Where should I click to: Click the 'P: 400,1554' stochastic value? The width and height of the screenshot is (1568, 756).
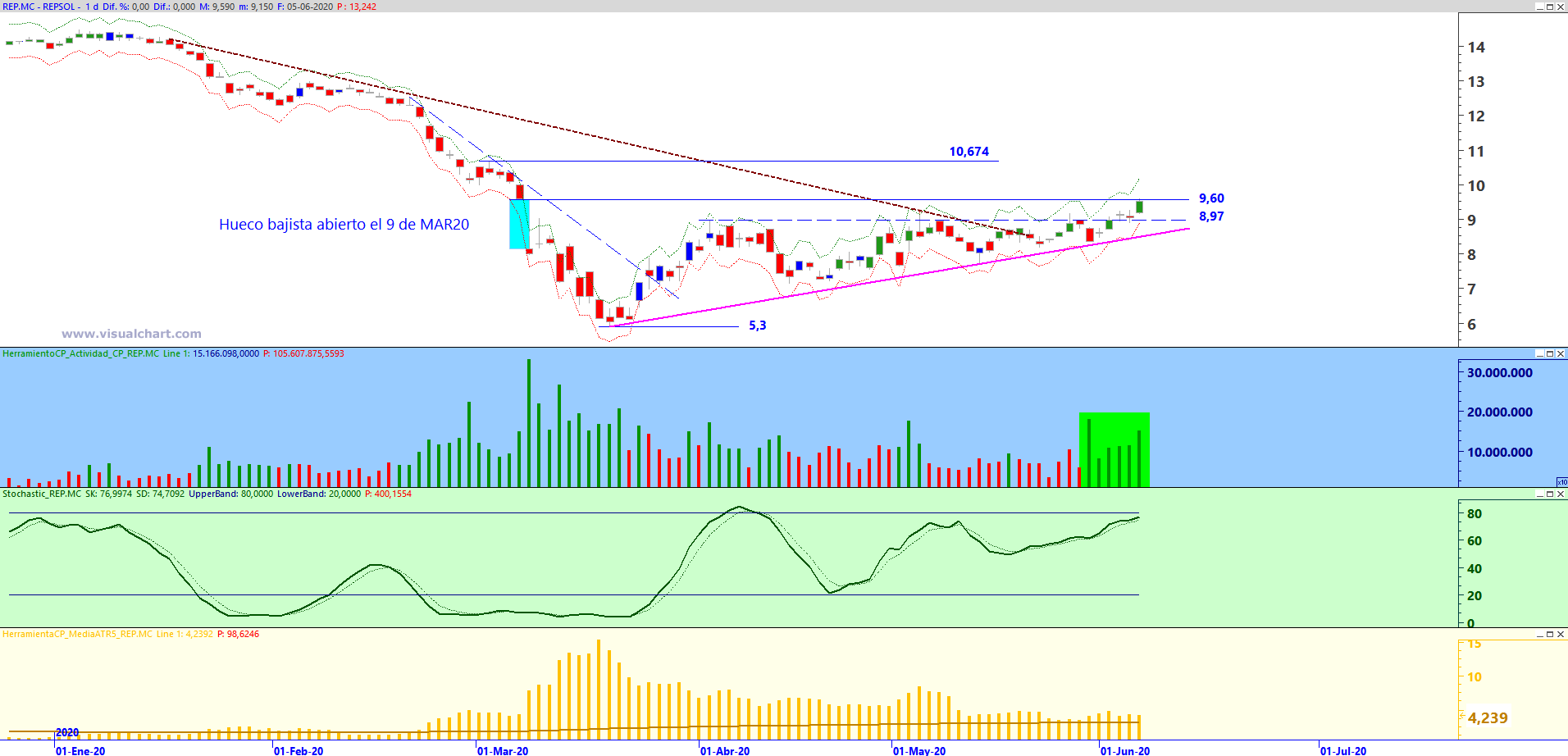(388, 494)
